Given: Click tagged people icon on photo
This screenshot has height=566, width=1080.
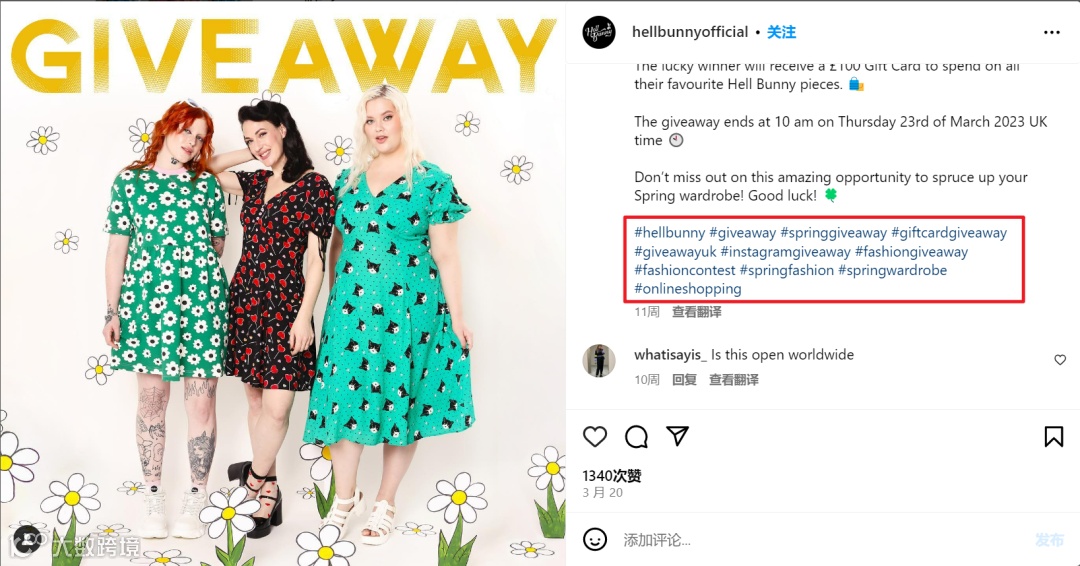Looking at the screenshot, I should (x=27, y=541).
